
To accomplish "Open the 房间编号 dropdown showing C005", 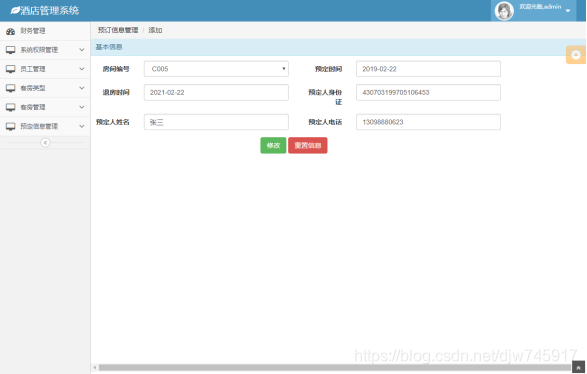I will (x=216, y=69).
